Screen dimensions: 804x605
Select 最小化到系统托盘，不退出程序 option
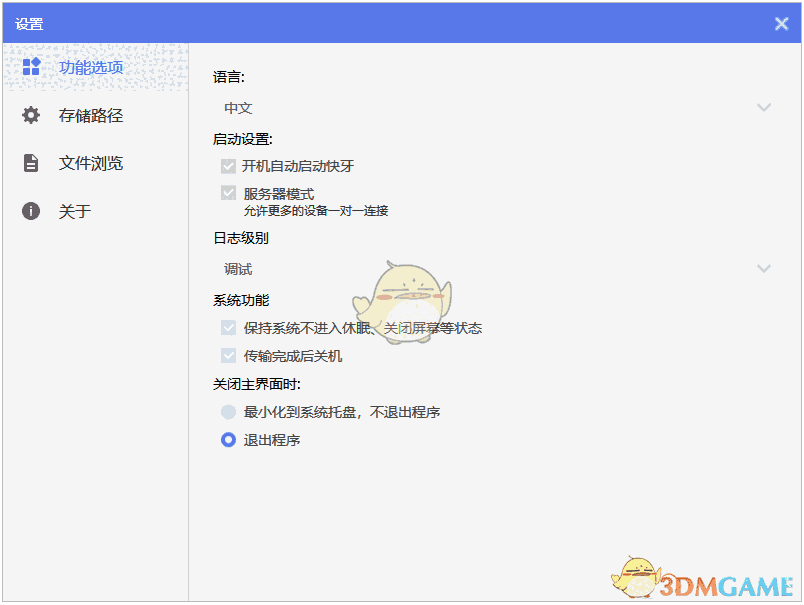228,411
